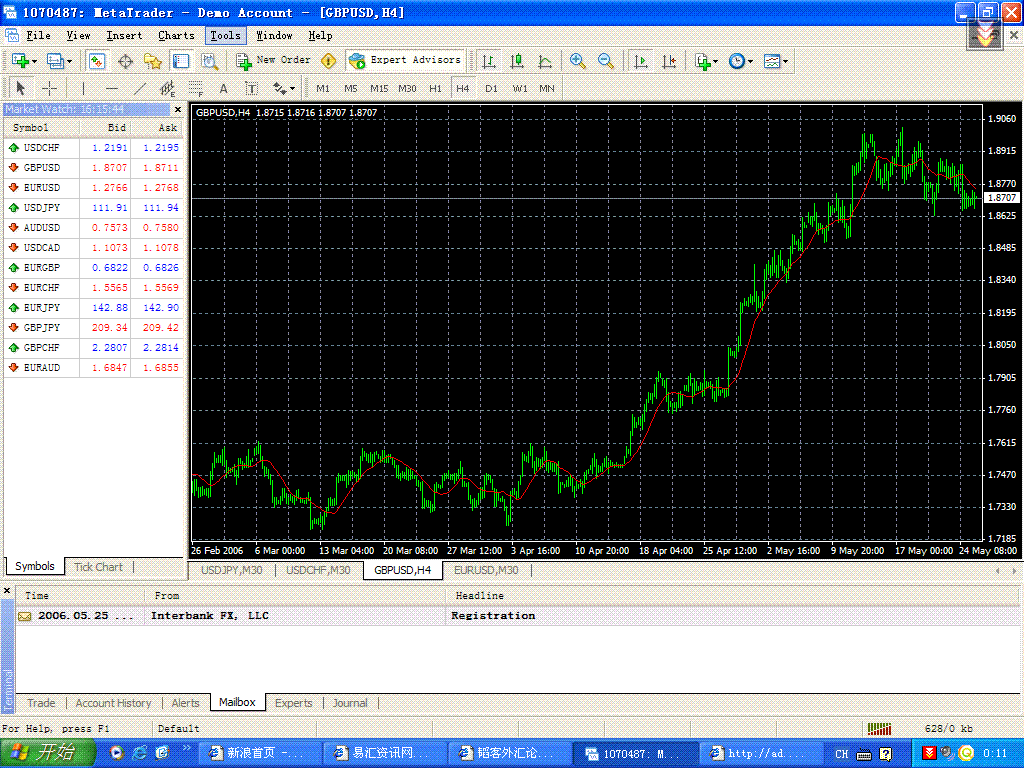Open the EURUSD,M30 chart tab
This screenshot has width=1024, height=768.
[x=486, y=570]
